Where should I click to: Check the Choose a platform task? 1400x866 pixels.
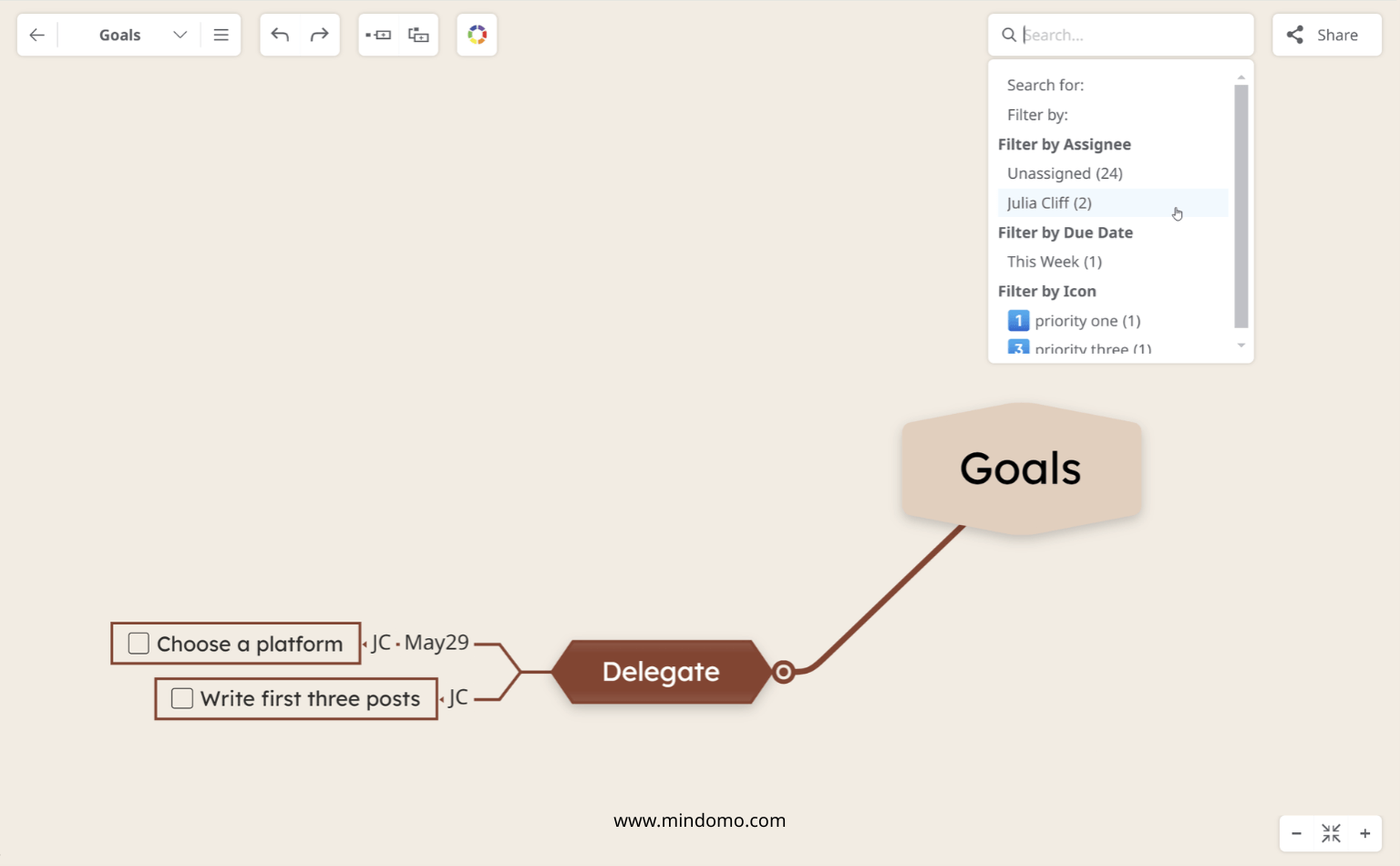(x=139, y=644)
